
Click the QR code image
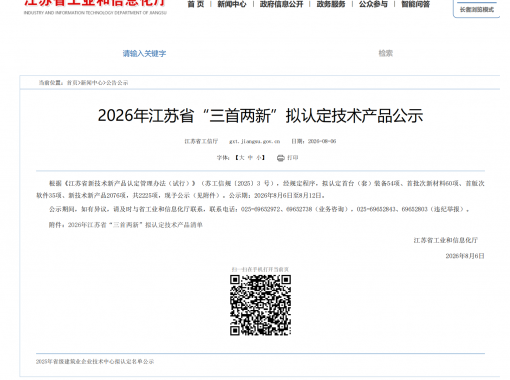click(x=260, y=305)
